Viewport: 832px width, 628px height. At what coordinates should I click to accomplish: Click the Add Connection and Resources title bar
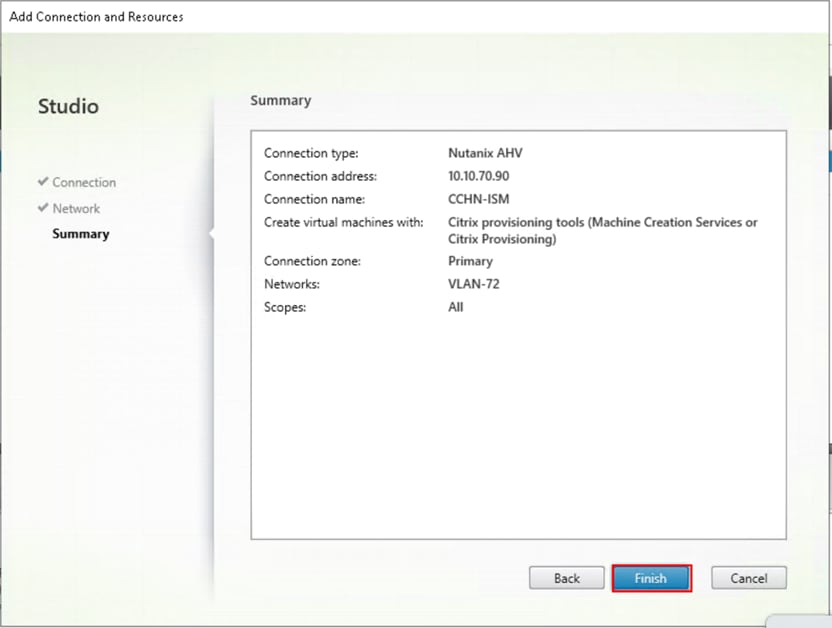96,16
